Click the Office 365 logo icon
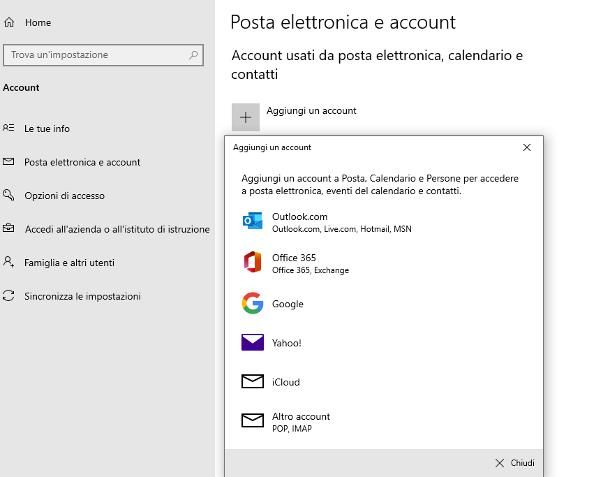Image resolution: width=610 pixels, height=477 pixels. (252, 262)
